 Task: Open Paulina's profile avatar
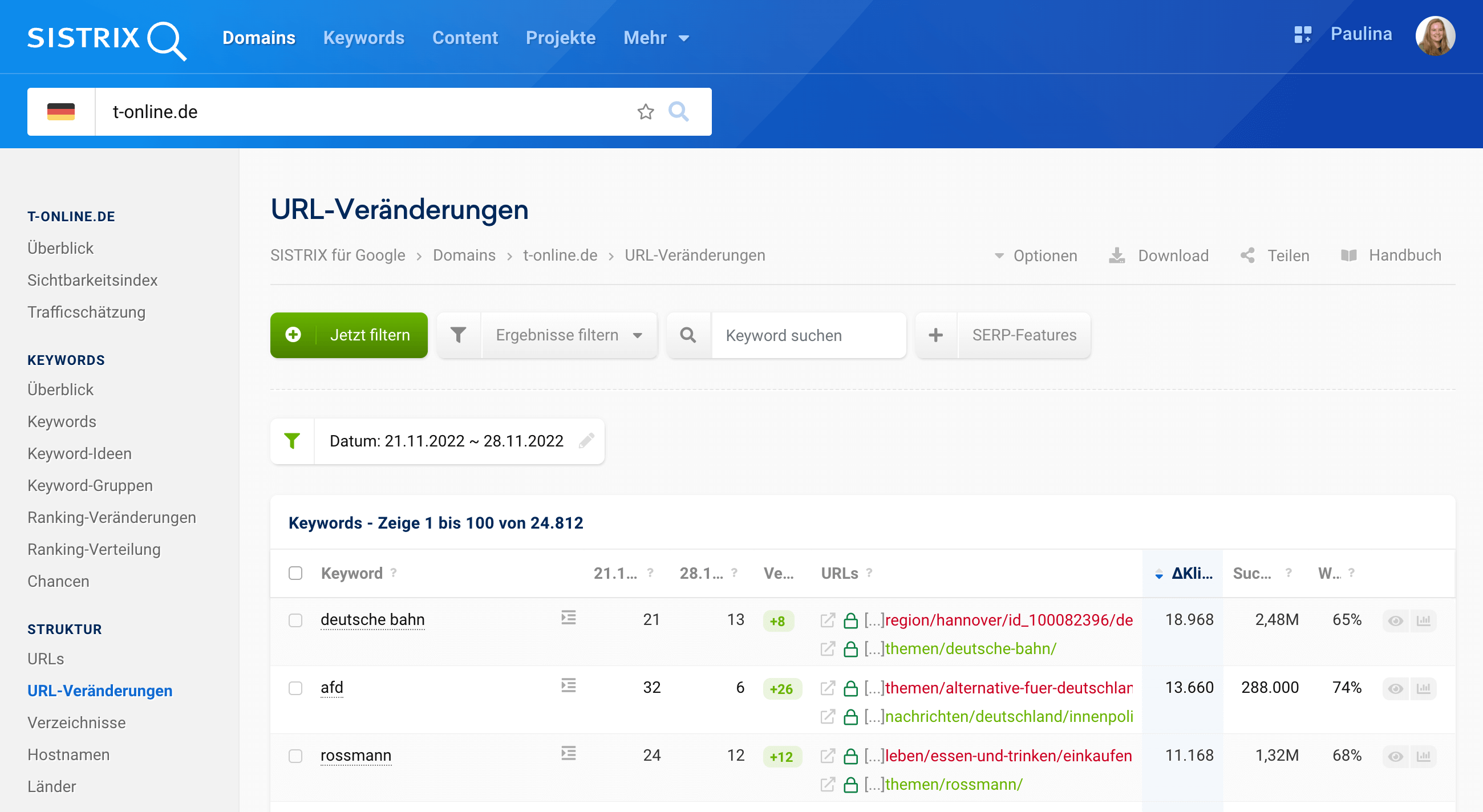click(x=1435, y=36)
